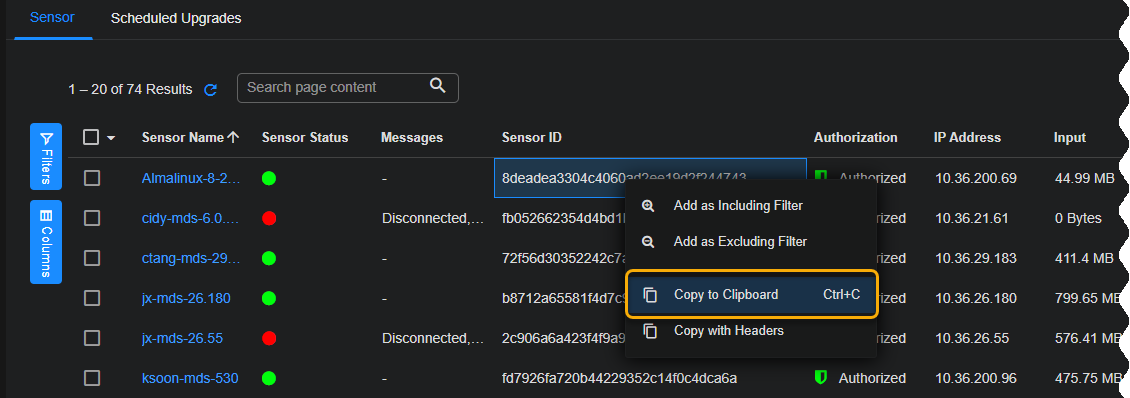Tick the select-all header checkbox
This screenshot has width=1130, height=398.
coord(91,137)
